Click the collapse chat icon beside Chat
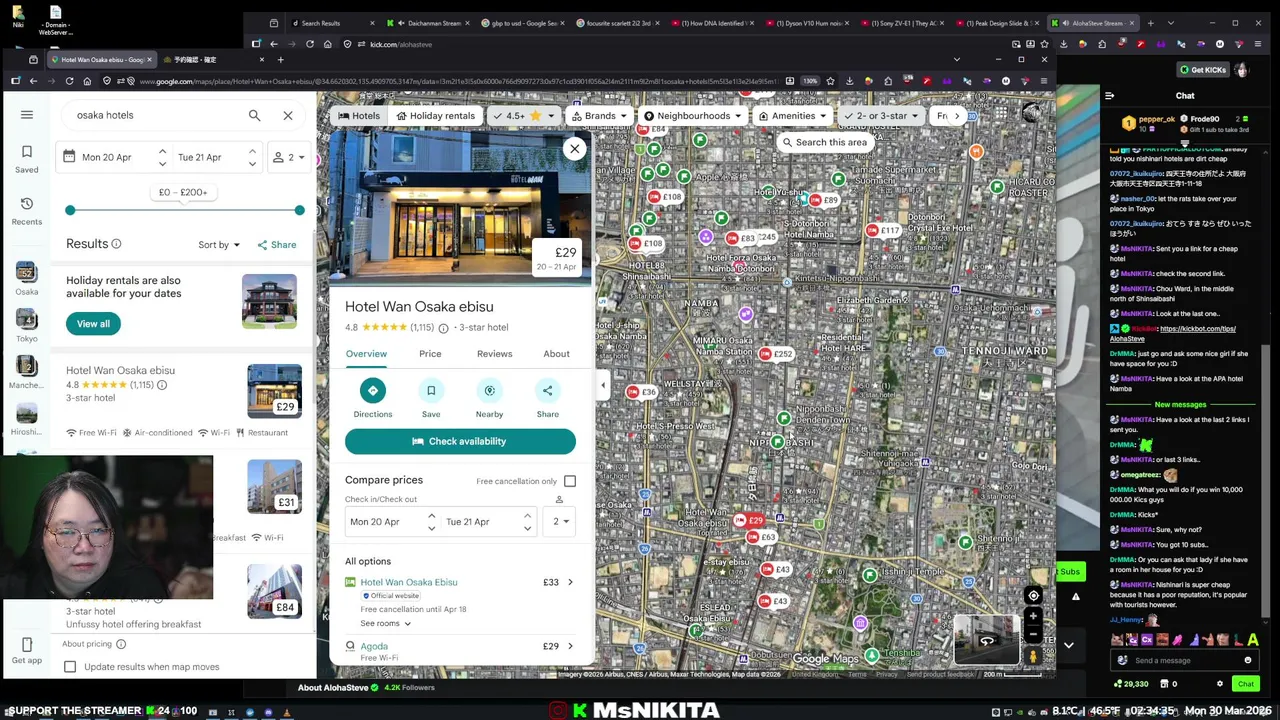This screenshot has height=720, width=1280. [1109, 96]
